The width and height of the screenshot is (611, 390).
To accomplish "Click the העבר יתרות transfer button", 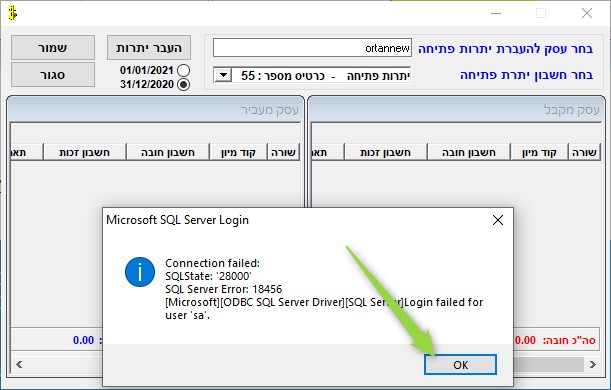I will click(x=149, y=48).
